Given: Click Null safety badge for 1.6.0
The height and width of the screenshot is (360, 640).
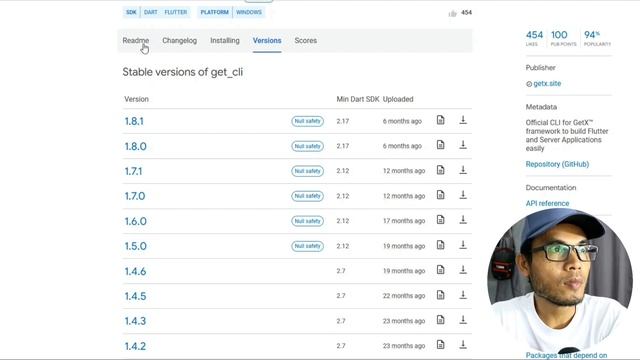Looking at the screenshot, I should 307,221.
